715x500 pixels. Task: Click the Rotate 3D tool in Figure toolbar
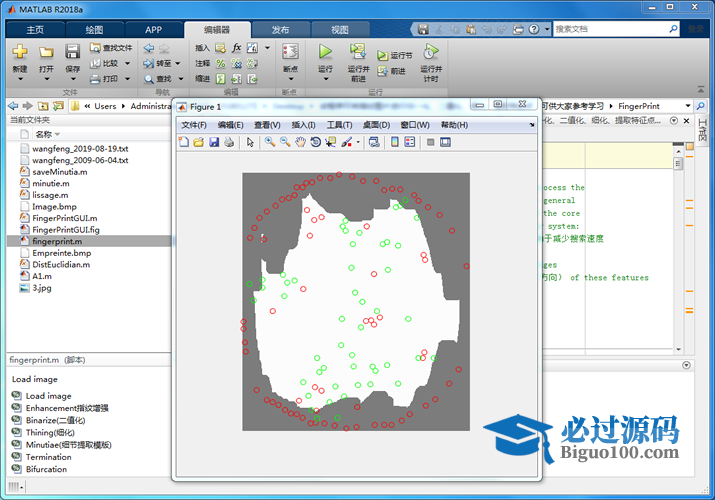coord(315,142)
